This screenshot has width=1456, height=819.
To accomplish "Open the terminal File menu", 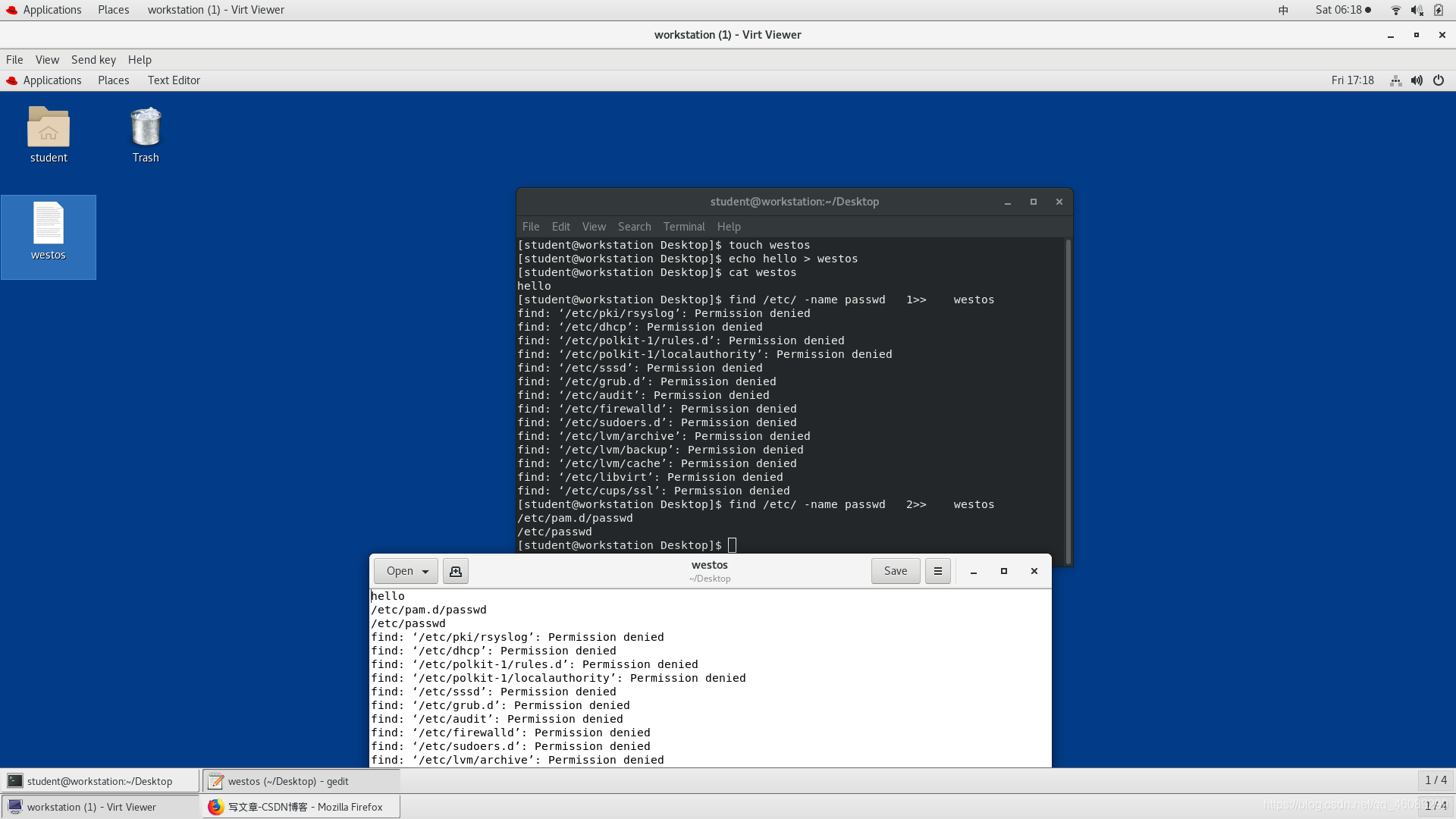I will click(531, 227).
